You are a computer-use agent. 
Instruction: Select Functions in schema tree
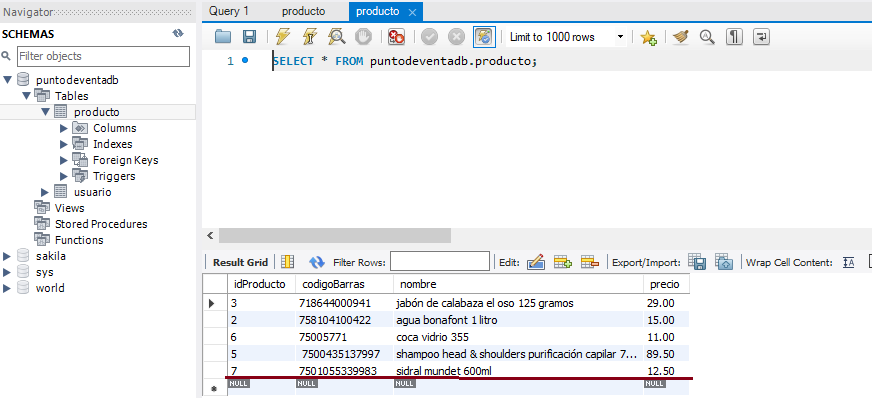79,241
